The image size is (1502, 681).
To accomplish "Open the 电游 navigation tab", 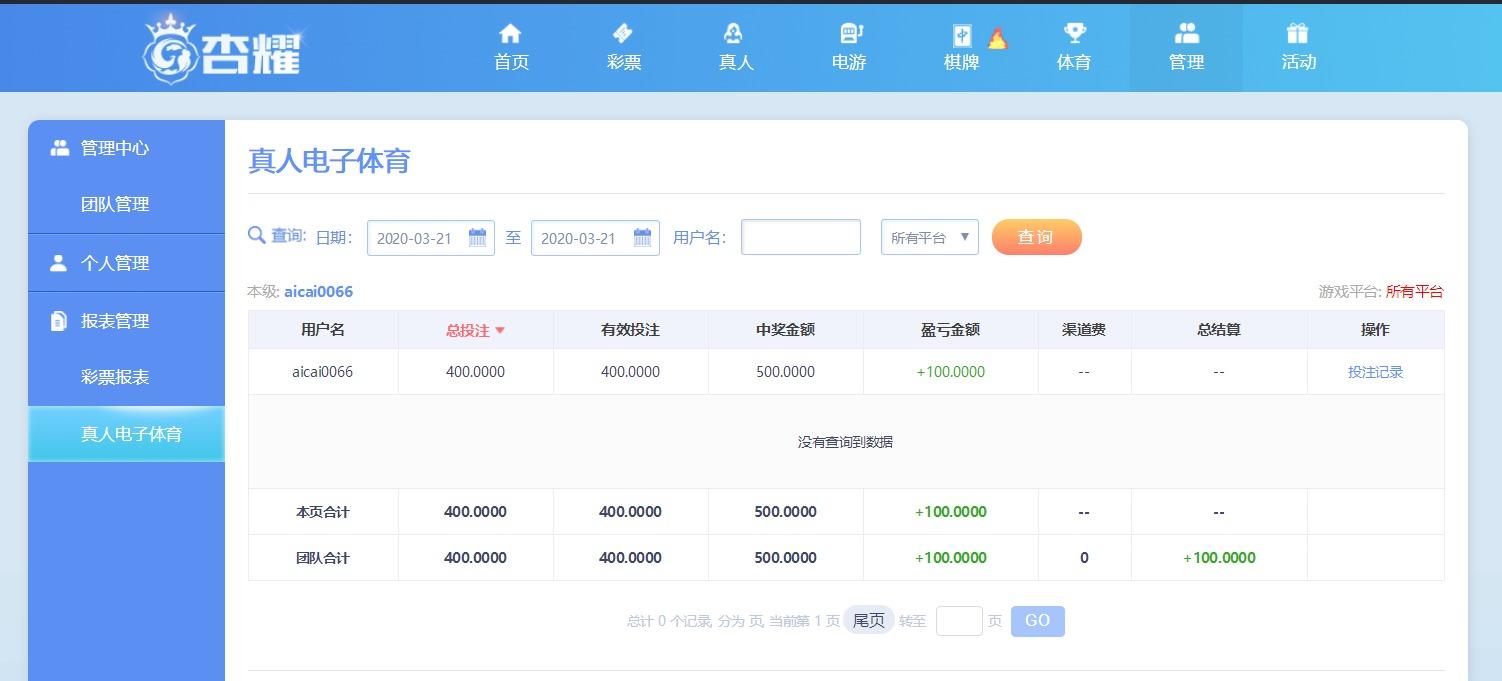I will coord(849,47).
